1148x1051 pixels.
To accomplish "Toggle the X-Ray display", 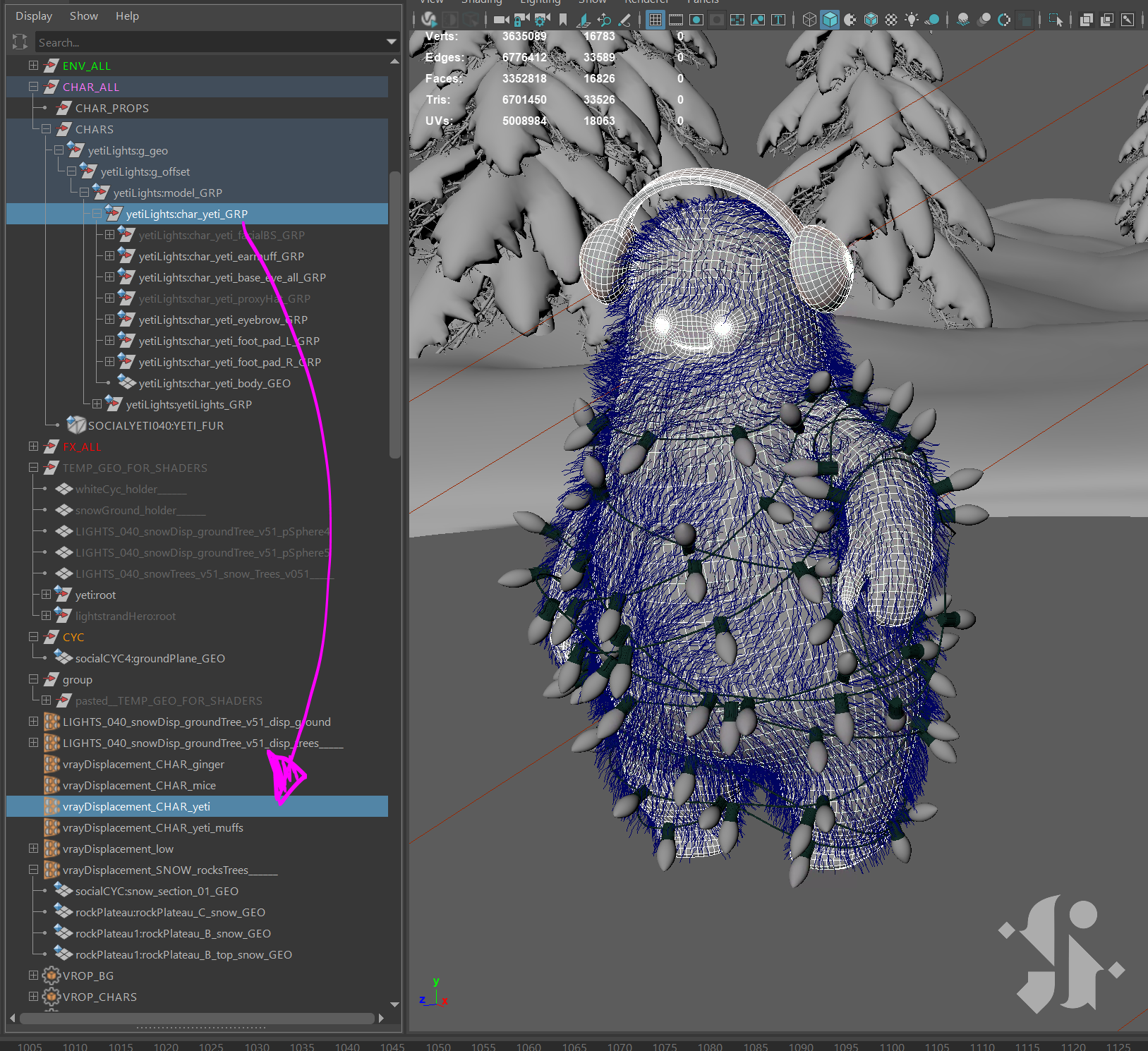I will click(x=1087, y=20).
